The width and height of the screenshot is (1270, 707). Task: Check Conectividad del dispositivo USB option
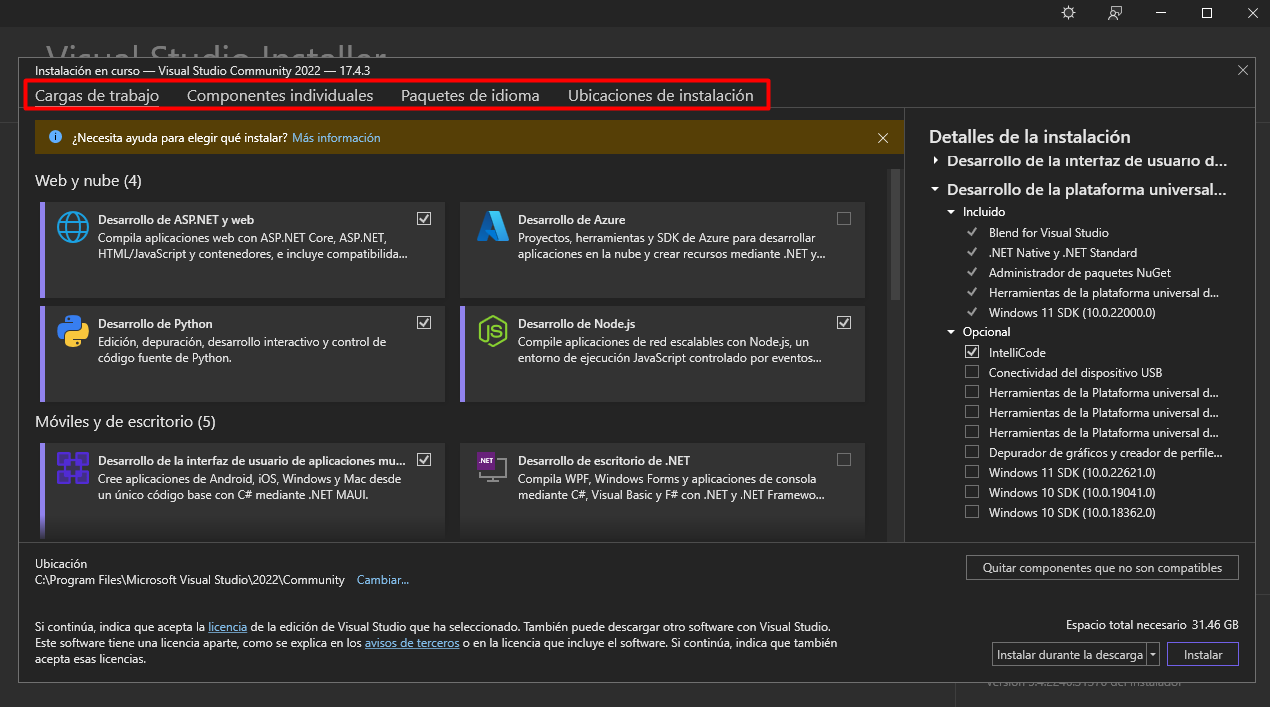[x=972, y=372]
